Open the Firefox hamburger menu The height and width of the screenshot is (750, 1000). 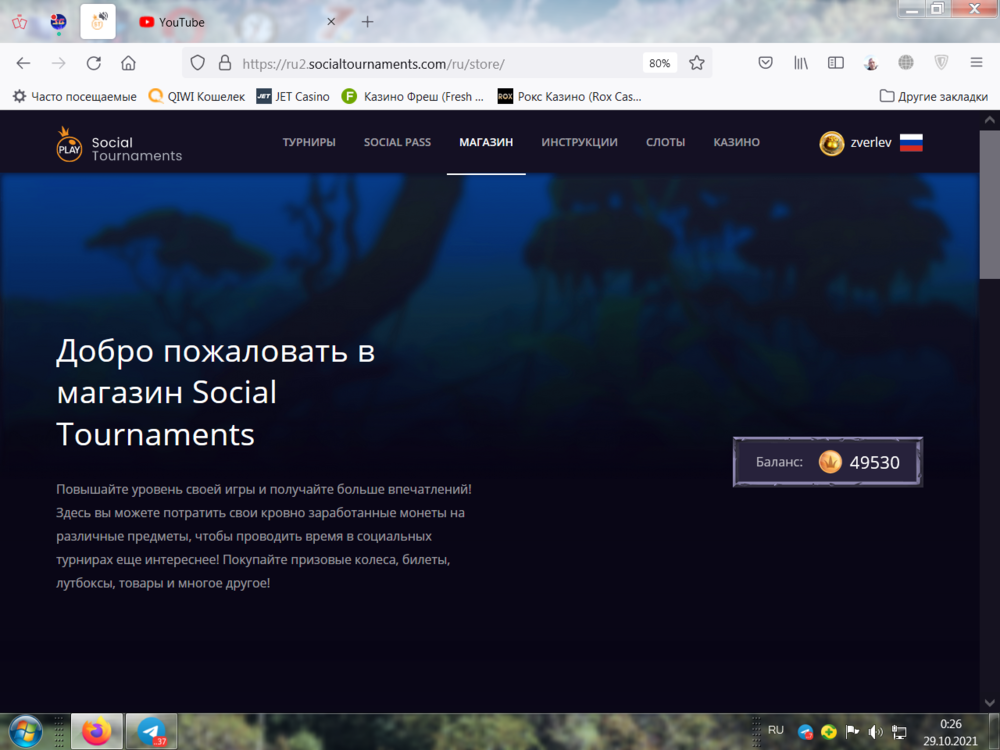[976, 62]
